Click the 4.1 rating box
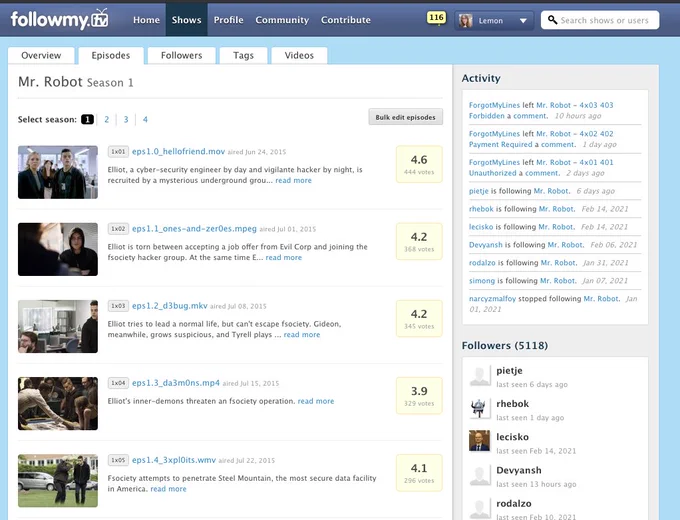 [419, 473]
